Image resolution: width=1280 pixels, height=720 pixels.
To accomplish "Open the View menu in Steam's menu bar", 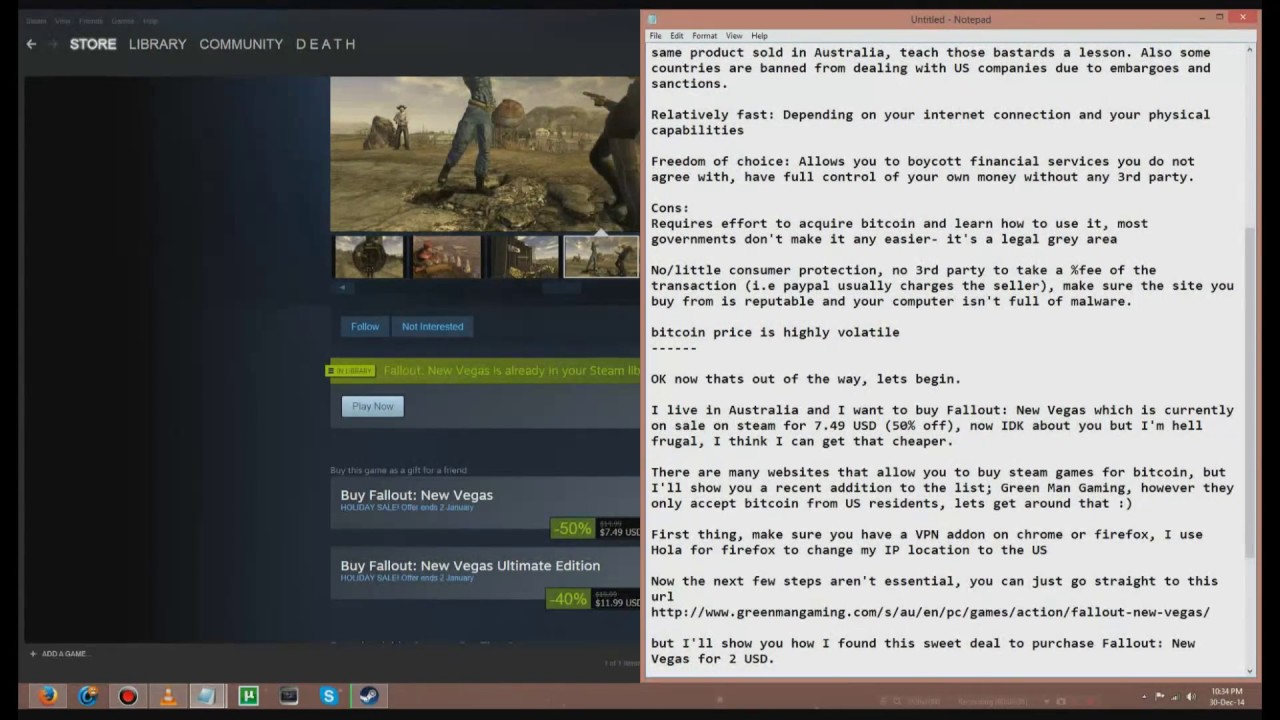I will 62,21.
